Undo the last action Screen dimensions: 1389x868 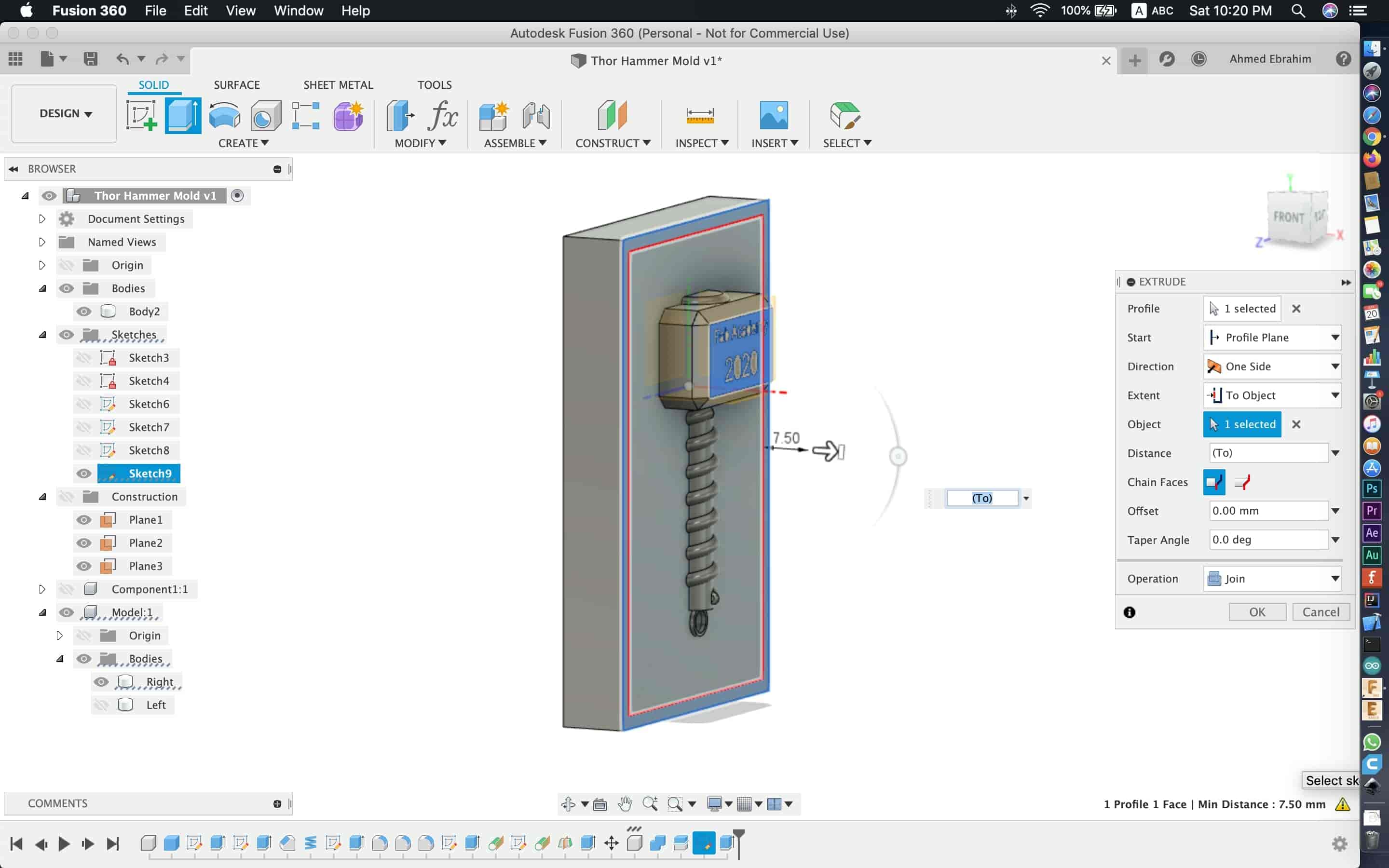click(x=122, y=58)
